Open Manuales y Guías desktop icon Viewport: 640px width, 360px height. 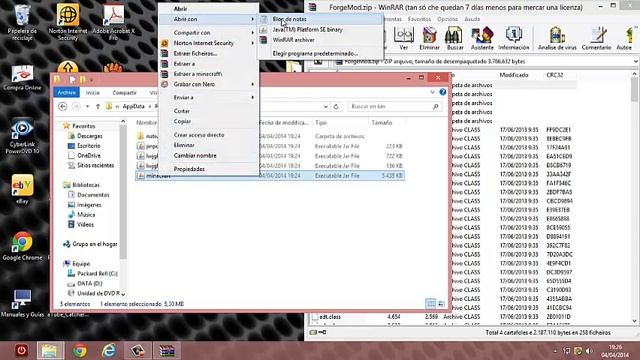click(x=22, y=303)
